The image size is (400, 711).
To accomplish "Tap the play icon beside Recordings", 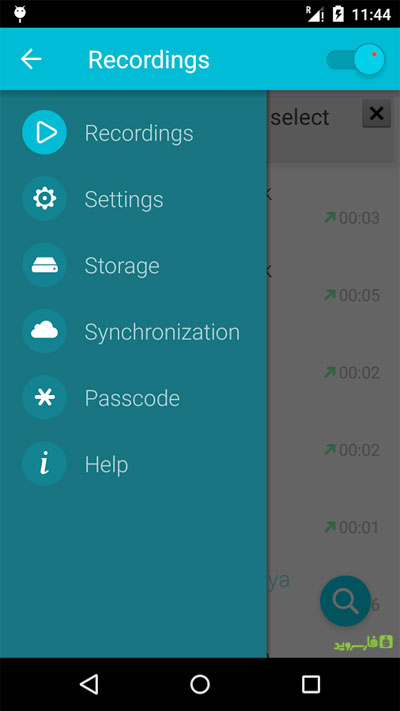I will 44,132.
